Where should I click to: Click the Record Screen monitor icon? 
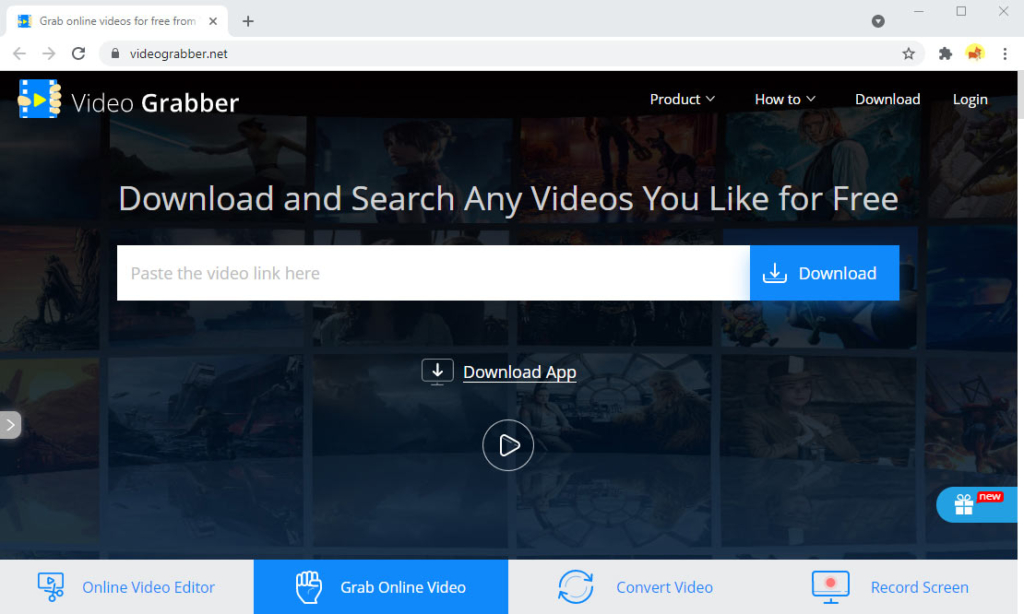tap(830, 587)
